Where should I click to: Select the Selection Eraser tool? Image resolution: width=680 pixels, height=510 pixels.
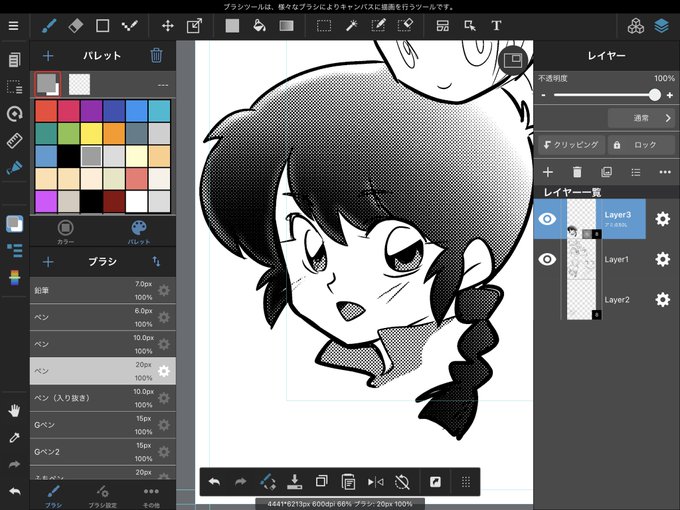(405, 26)
